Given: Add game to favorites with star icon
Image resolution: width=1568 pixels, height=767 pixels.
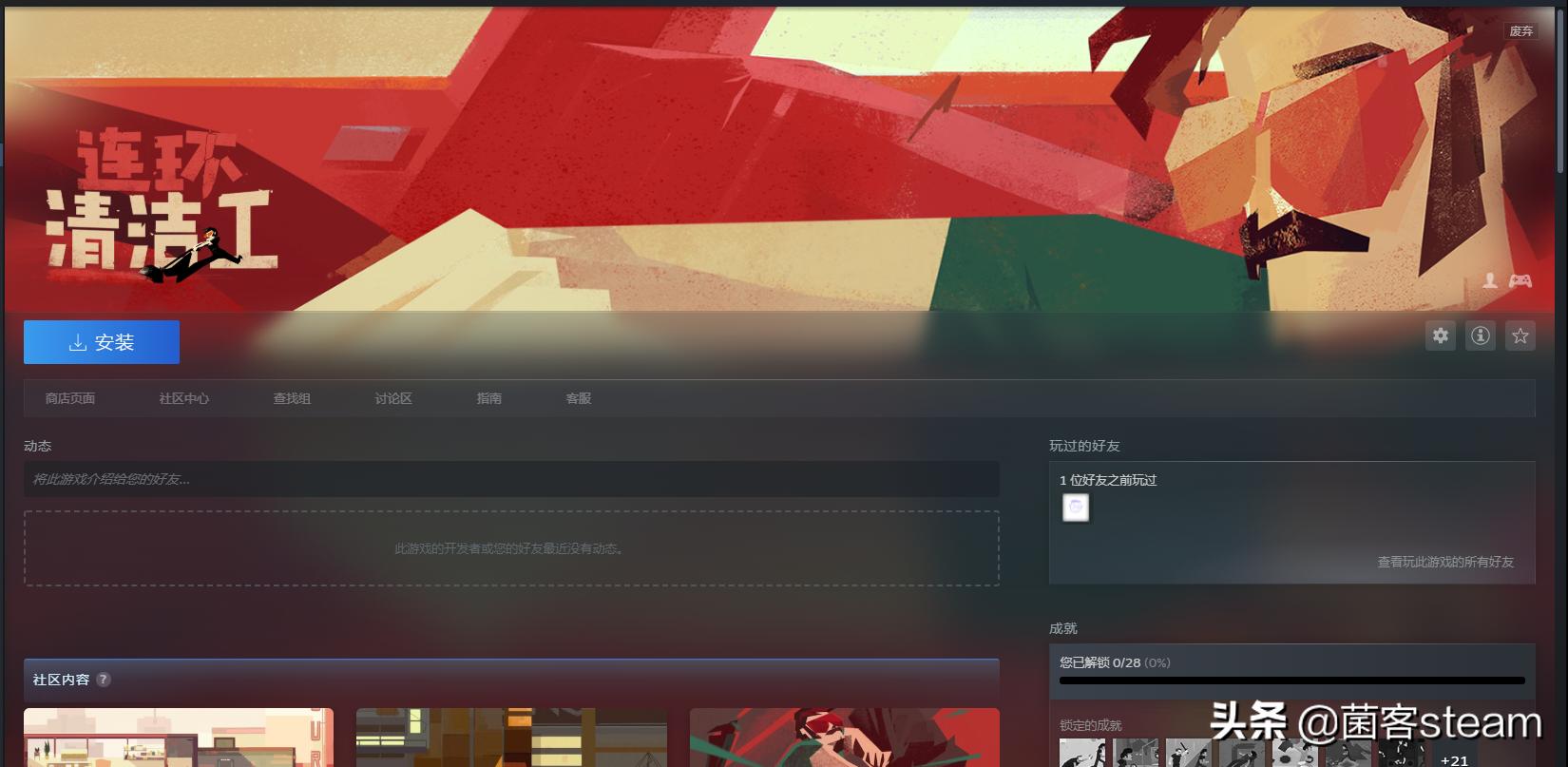Looking at the screenshot, I should [1520, 336].
